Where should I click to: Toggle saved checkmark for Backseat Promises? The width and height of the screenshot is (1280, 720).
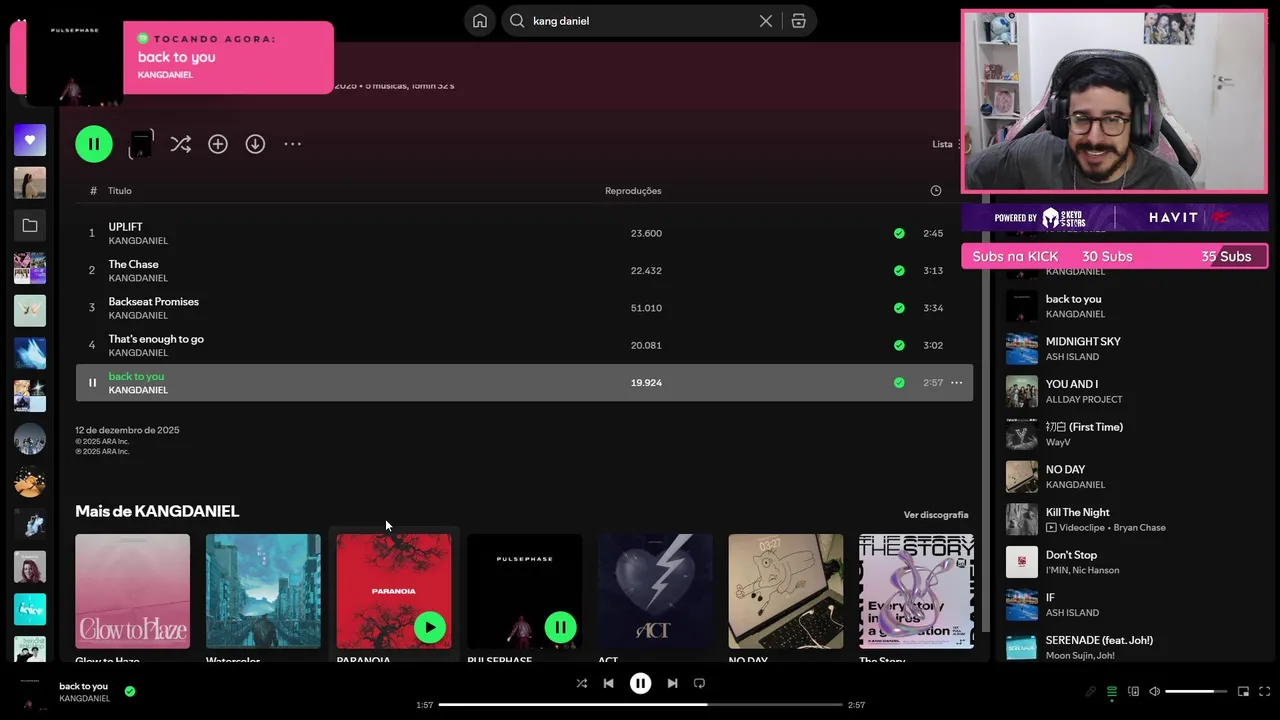coord(899,308)
